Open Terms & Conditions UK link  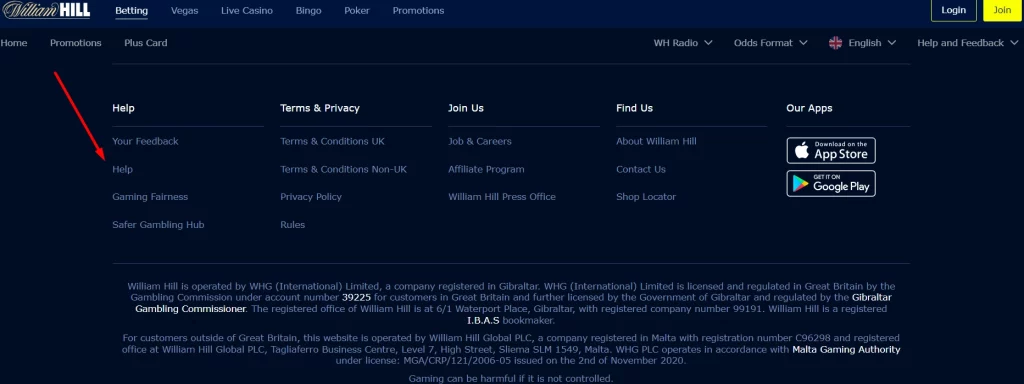click(x=332, y=141)
